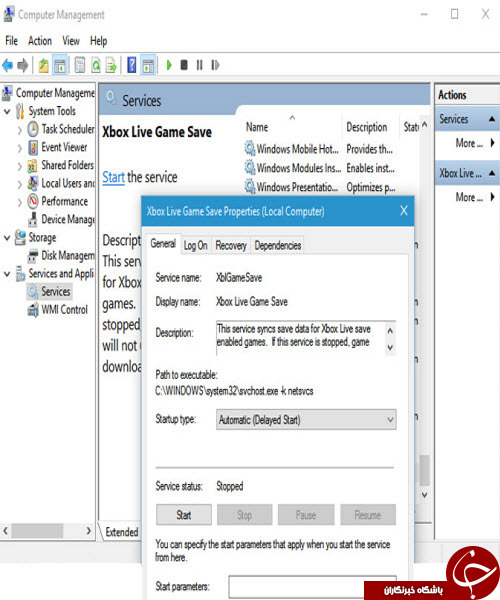Switch to the Log On tab
500x600 pixels.
click(195, 245)
